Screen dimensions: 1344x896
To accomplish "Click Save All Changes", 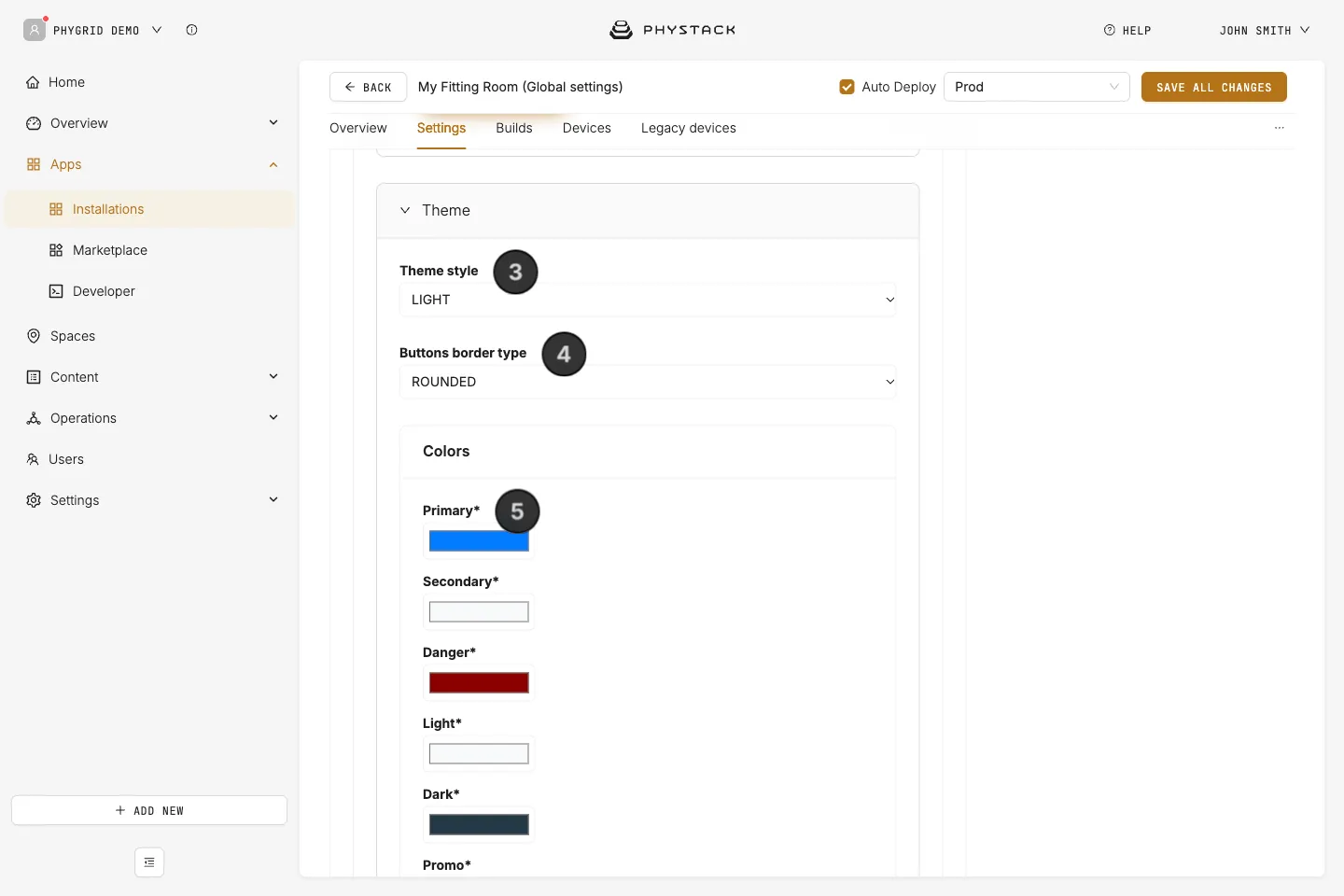I will click(x=1214, y=87).
